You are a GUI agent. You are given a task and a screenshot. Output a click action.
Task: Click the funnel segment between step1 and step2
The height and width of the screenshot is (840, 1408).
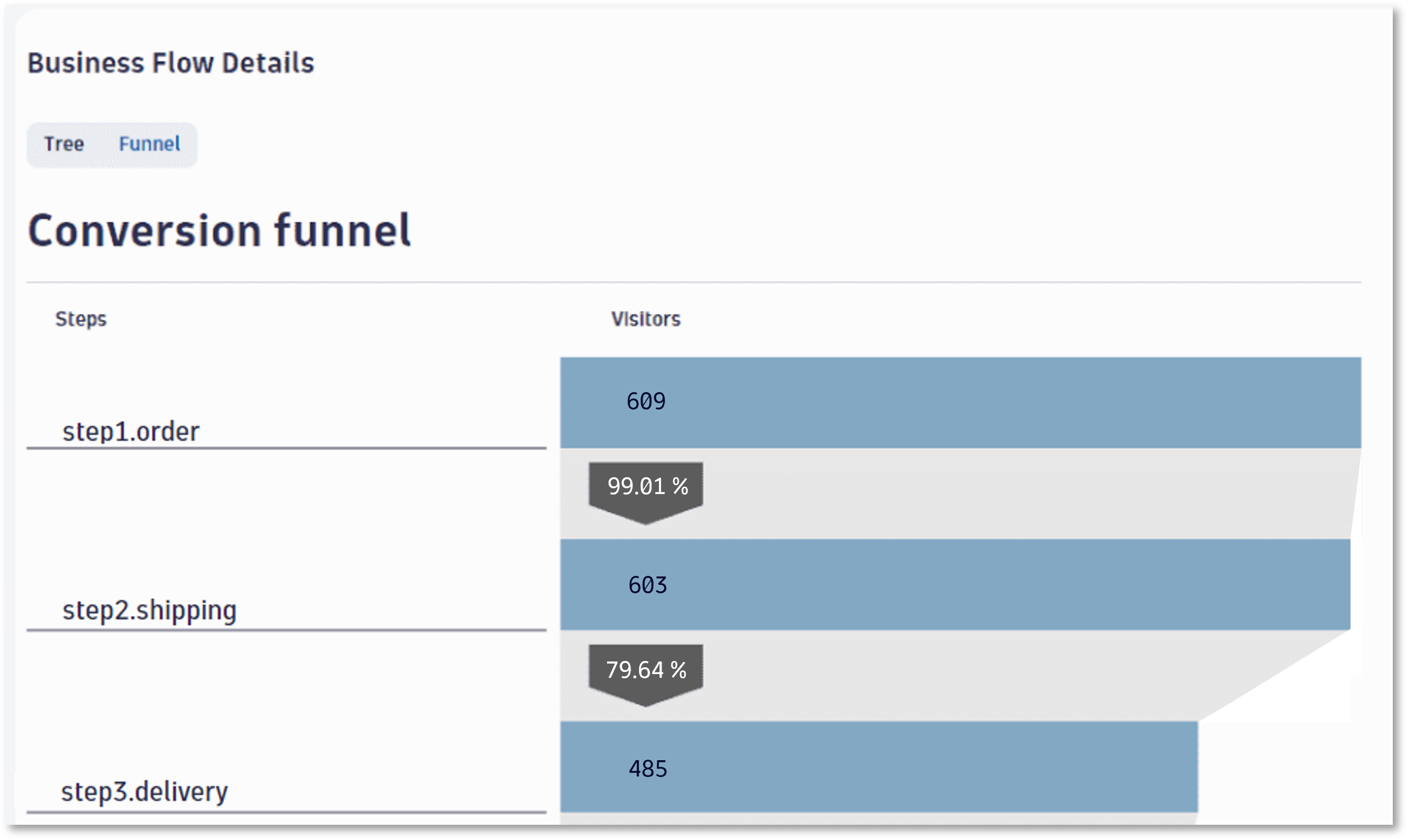tap(962, 492)
